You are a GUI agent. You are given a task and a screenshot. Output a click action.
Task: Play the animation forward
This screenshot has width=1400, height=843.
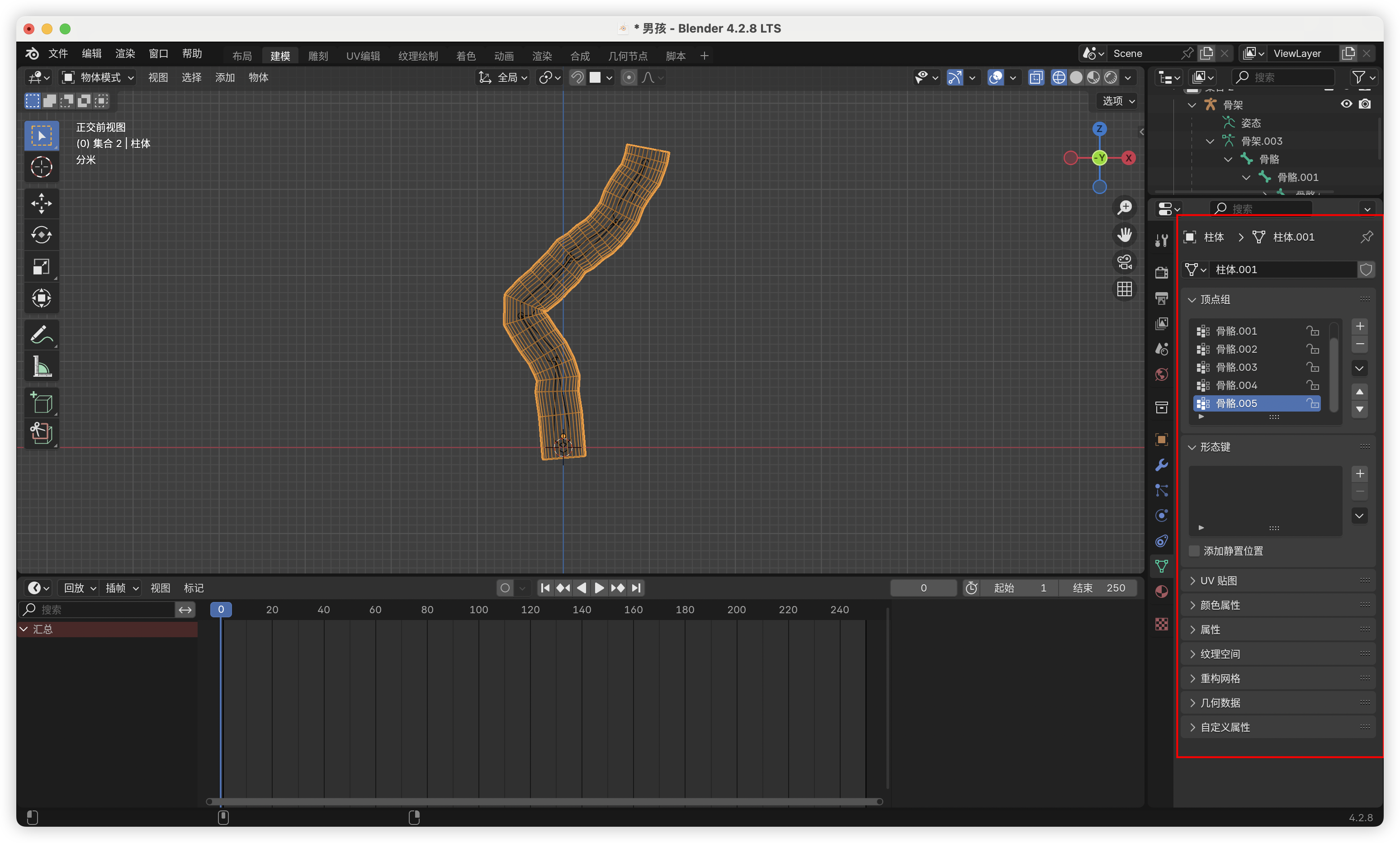click(x=599, y=588)
